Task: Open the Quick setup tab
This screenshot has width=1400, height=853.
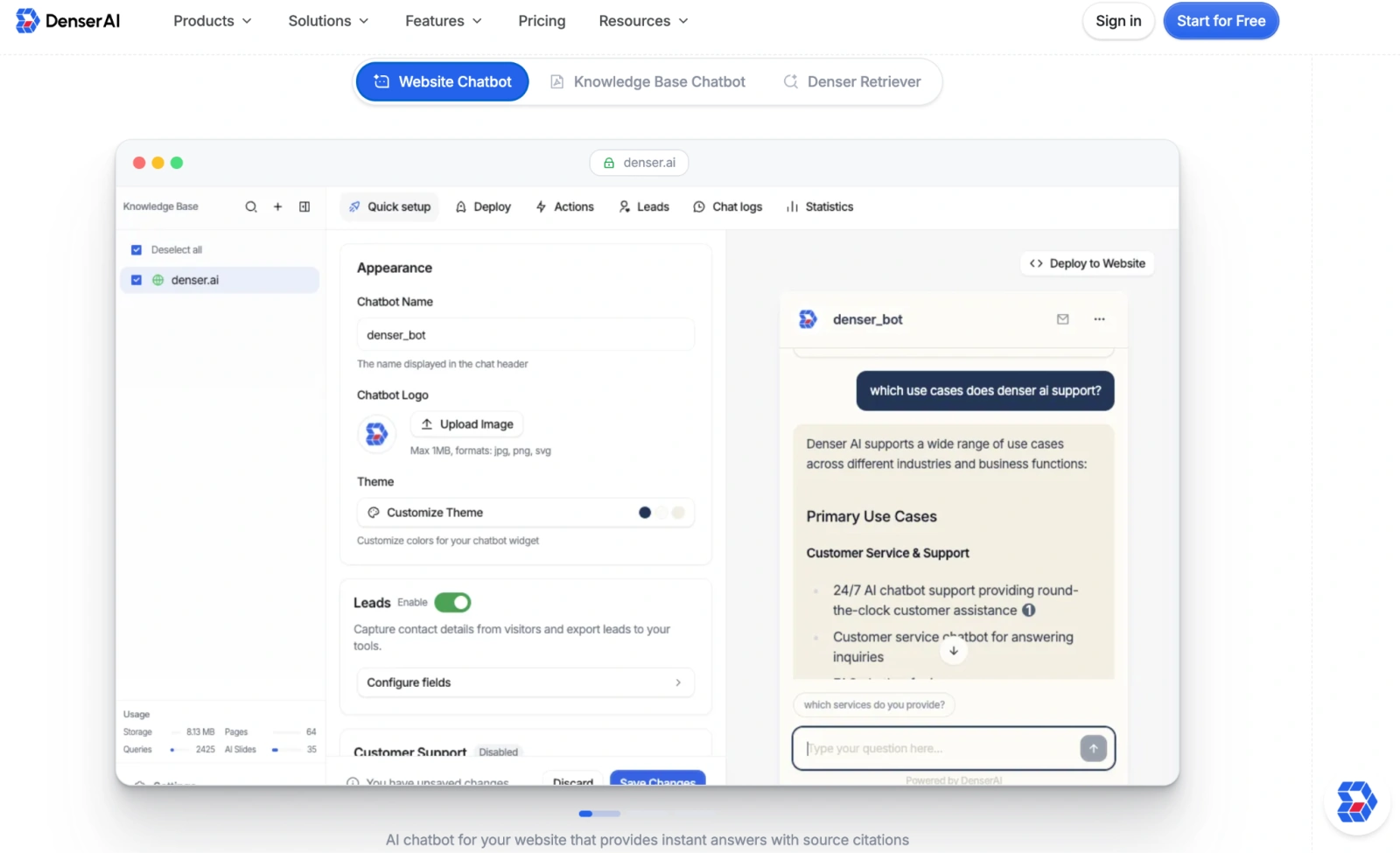Action: pyautogui.click(x=389, y=207)
